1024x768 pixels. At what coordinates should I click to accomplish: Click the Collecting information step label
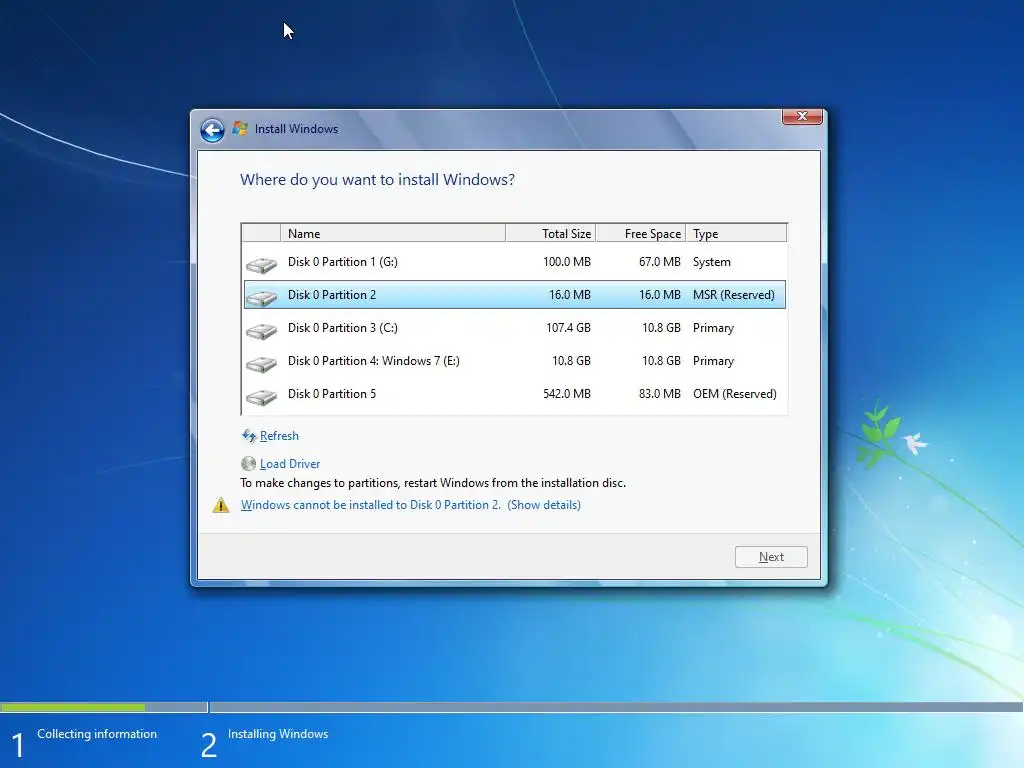[97, 734]
